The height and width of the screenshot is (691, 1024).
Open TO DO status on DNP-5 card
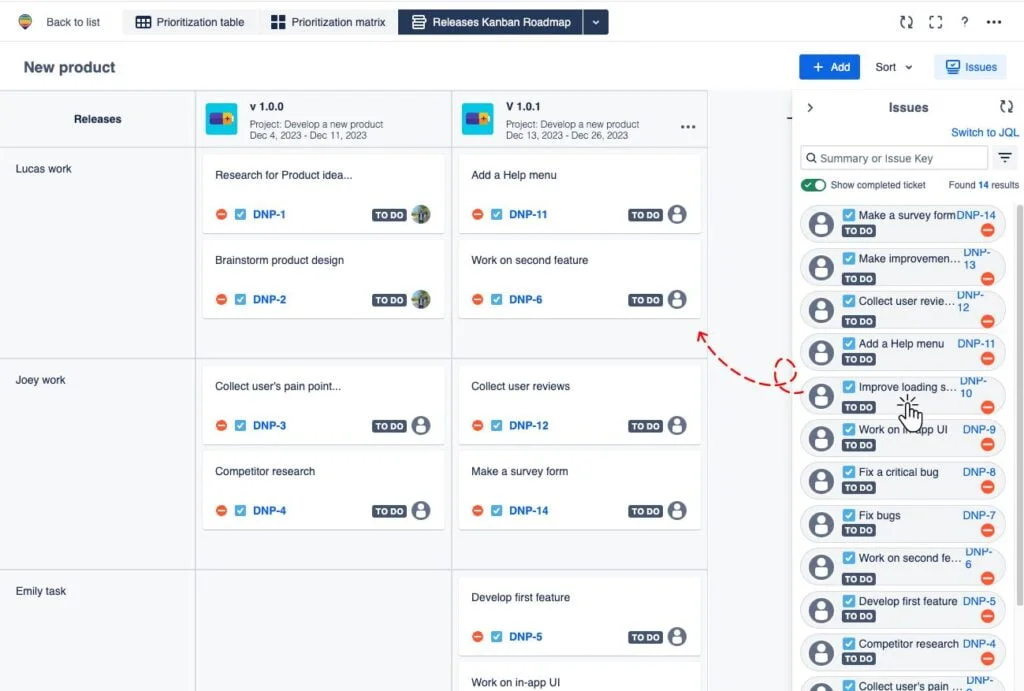(645, 637)
